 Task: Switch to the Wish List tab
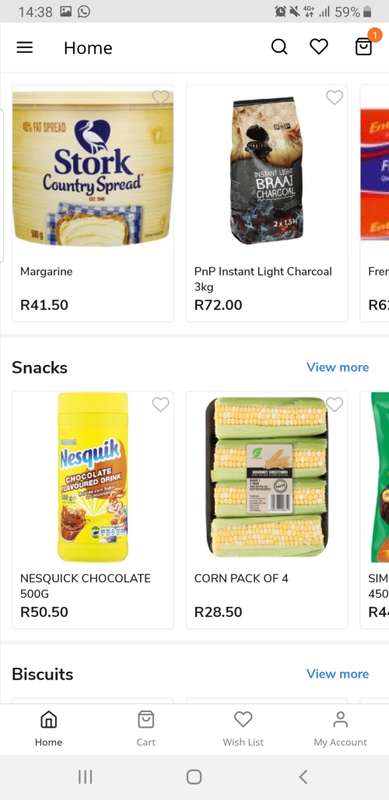[x=243, y=729]
